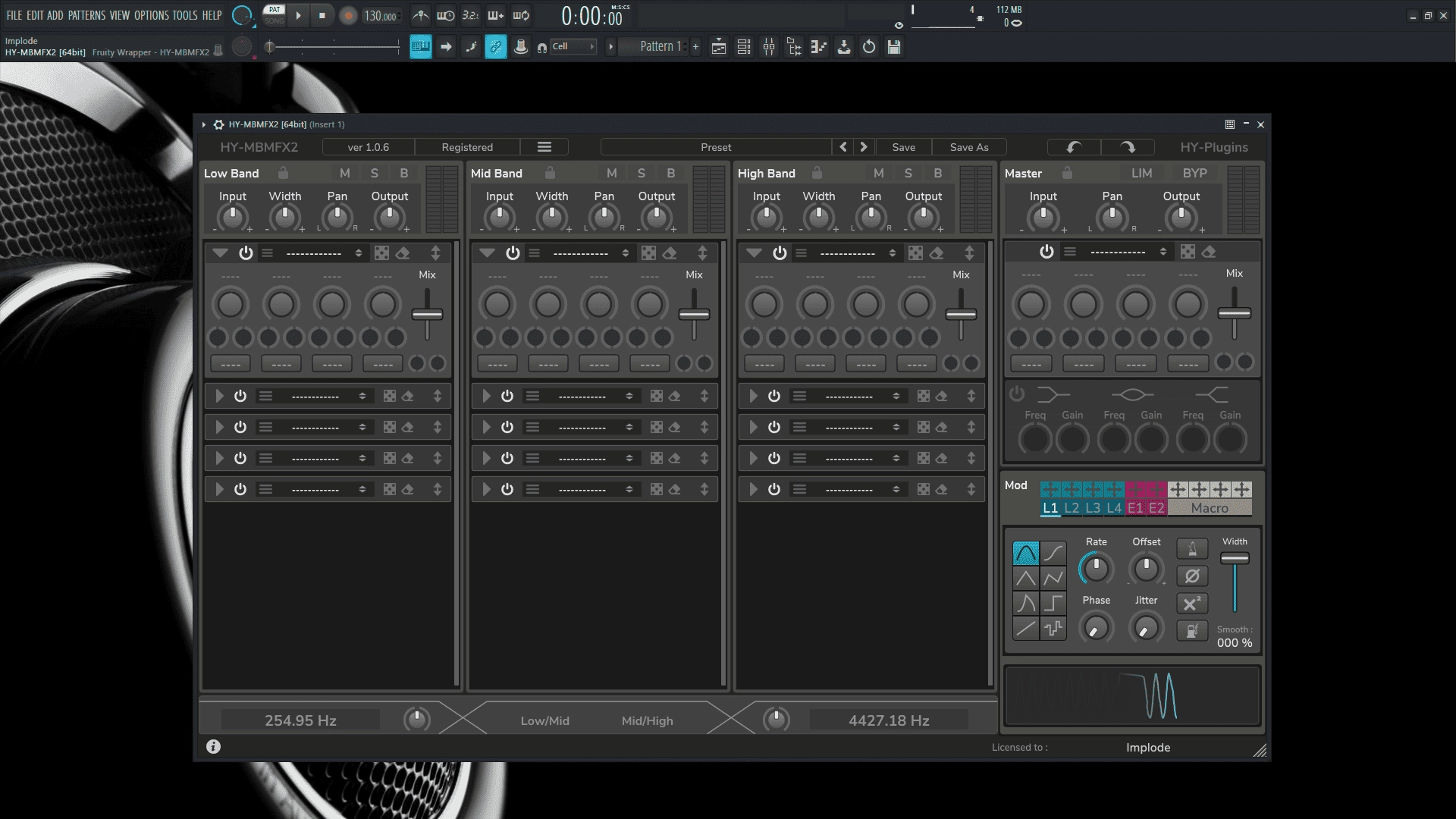Toggle the Master LIM limiter
1456x819 pixels.
(1141, 173)
